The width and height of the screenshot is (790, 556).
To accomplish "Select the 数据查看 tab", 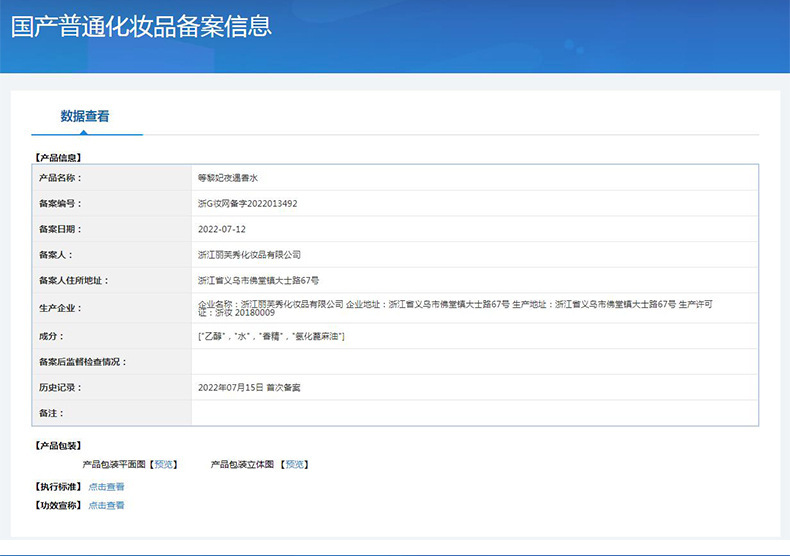I will pos(85,116).
